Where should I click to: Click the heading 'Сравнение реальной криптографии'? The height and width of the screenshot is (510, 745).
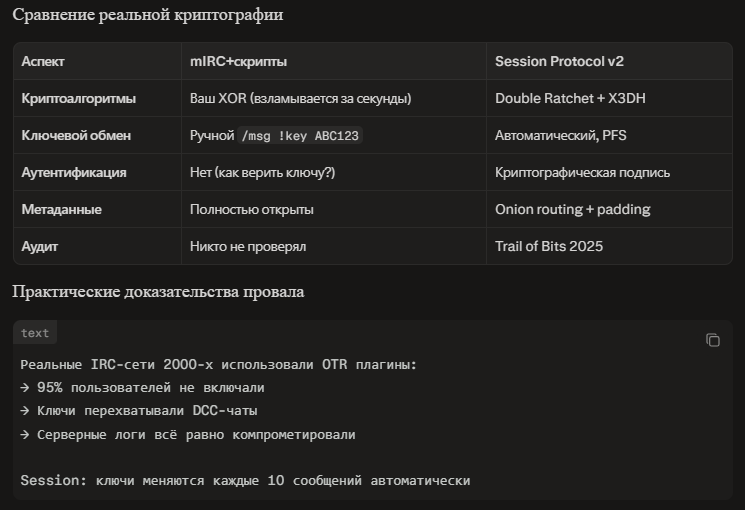point(147,15)
